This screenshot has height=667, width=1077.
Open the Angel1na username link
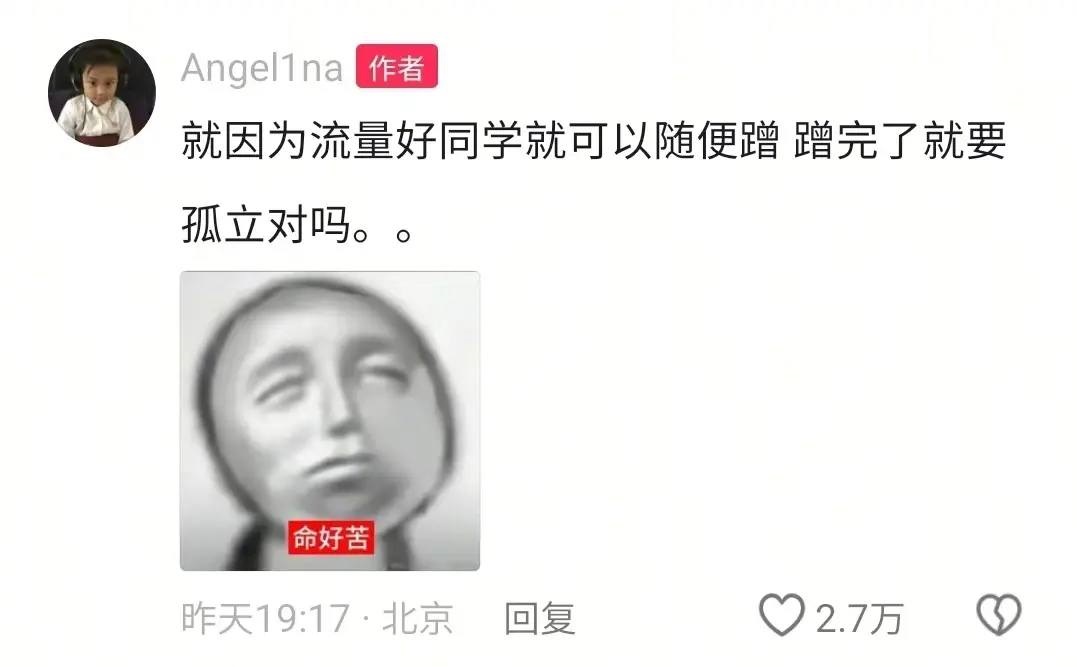262,67
